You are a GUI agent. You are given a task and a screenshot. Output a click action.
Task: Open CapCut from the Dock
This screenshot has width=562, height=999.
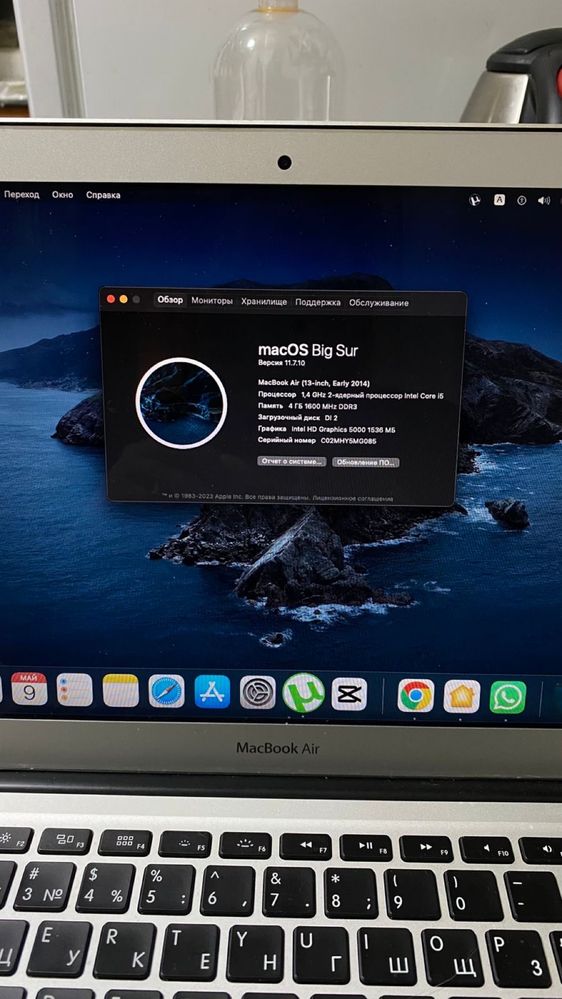tap(349, 694)
